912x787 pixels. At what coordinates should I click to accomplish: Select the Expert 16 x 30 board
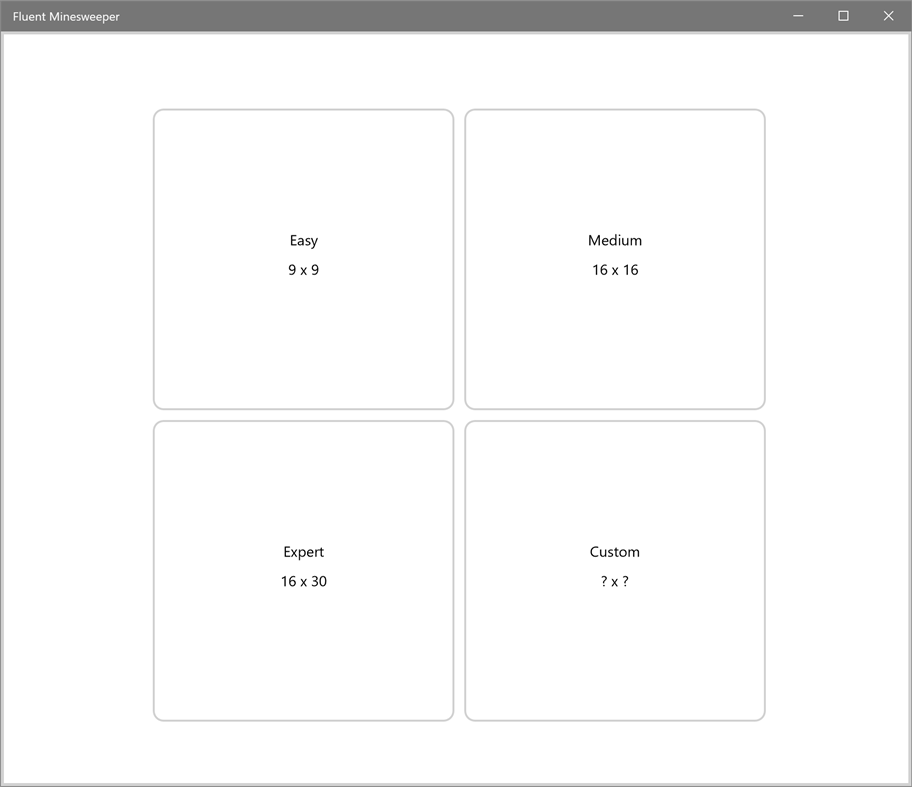click(303, 571)
